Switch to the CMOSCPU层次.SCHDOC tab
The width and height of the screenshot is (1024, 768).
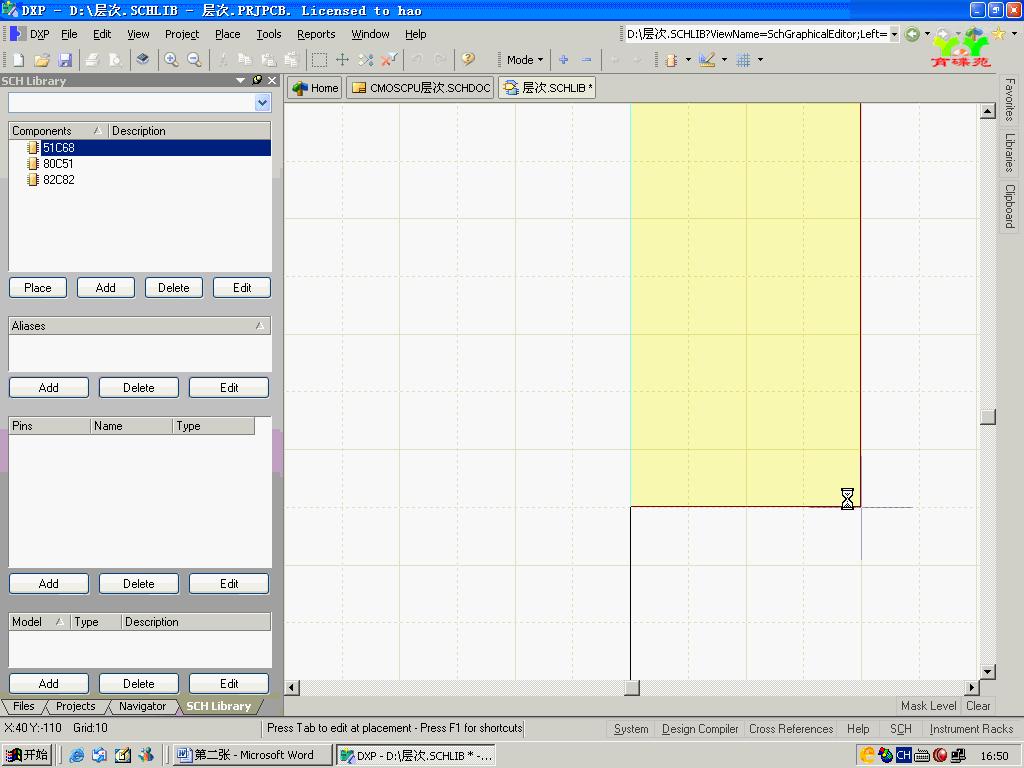421,88
